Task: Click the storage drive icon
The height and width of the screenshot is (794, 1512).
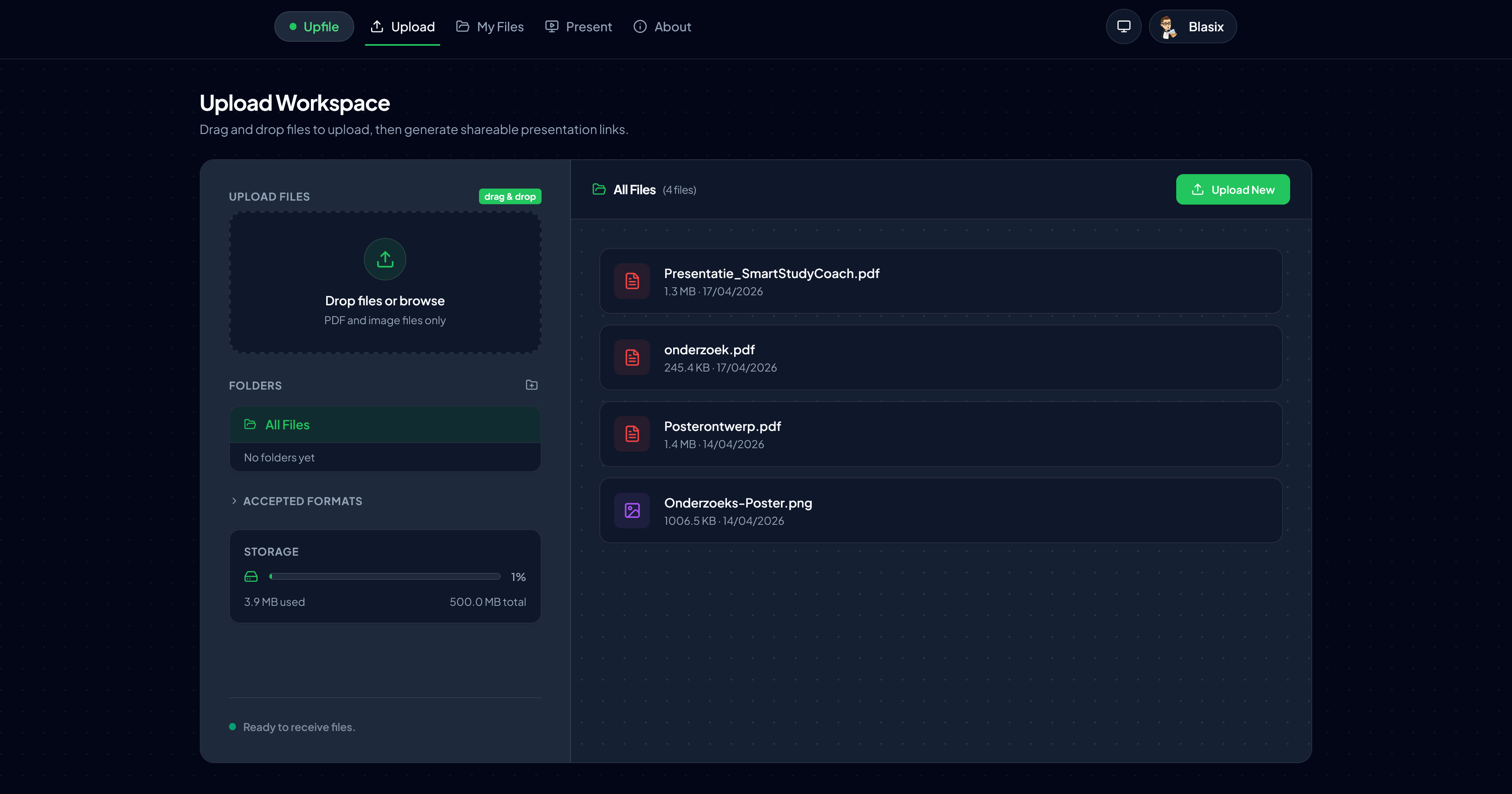Action: tap(251, 576)
